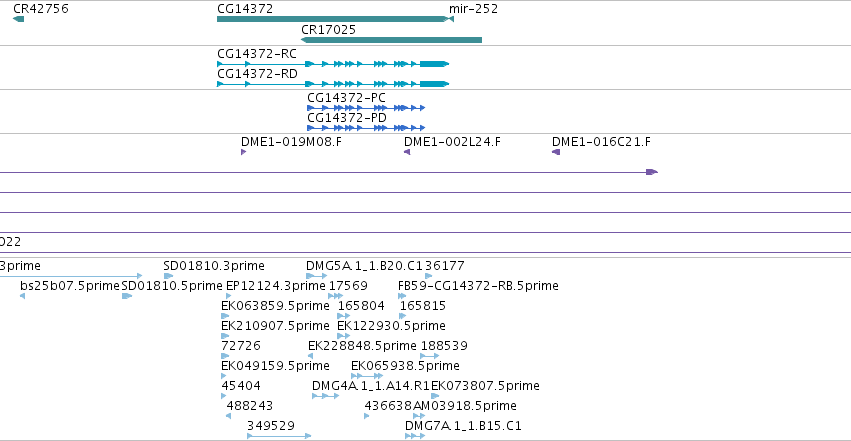Click the DME1-019M08.F label
The height and width of the screenshot is (441, 851).
[x=291, y=142]
